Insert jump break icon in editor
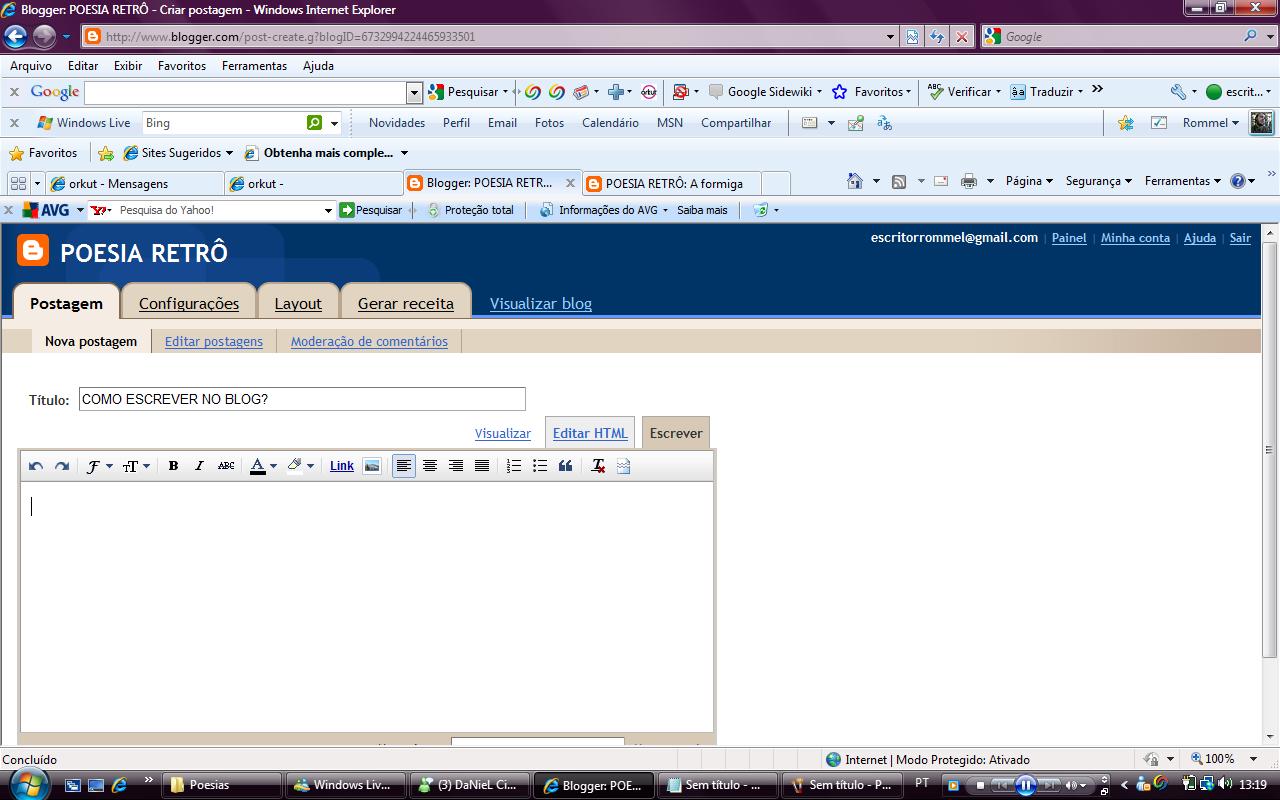1280x800 pixels. click(x=624, y=466)
